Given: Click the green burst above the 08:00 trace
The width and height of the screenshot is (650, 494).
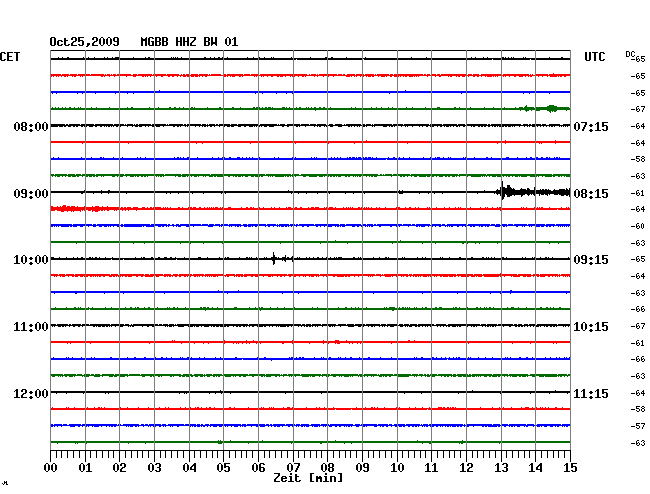Looking at the screenshot, I should click(x=545, y=109).
